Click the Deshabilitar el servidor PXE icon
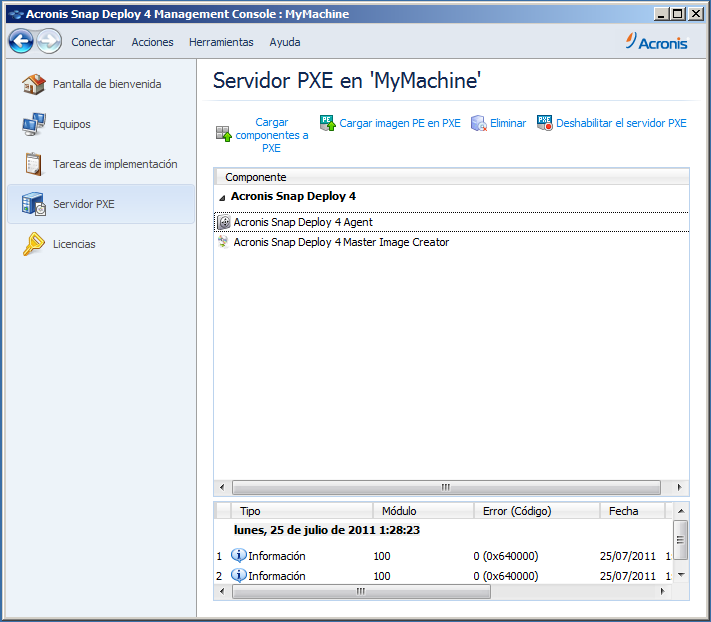This screenshot has height=622, width=711. [545, 123]
